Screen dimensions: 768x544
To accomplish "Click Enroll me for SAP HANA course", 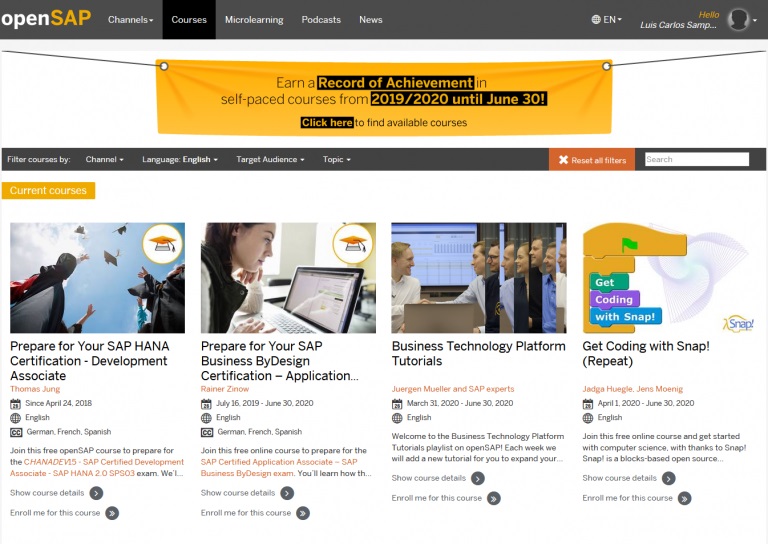I will click(55, 513).
